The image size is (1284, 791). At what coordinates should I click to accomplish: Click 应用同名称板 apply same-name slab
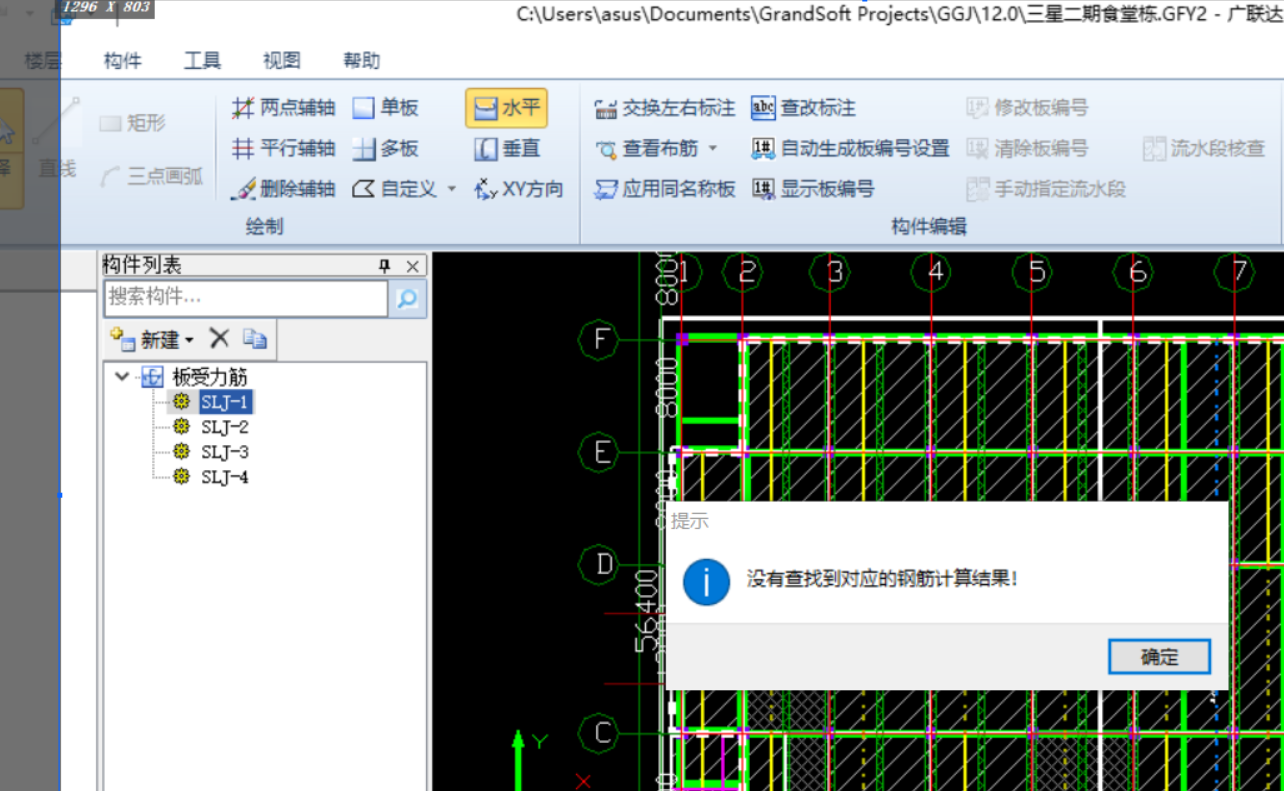tap(665, 189)
